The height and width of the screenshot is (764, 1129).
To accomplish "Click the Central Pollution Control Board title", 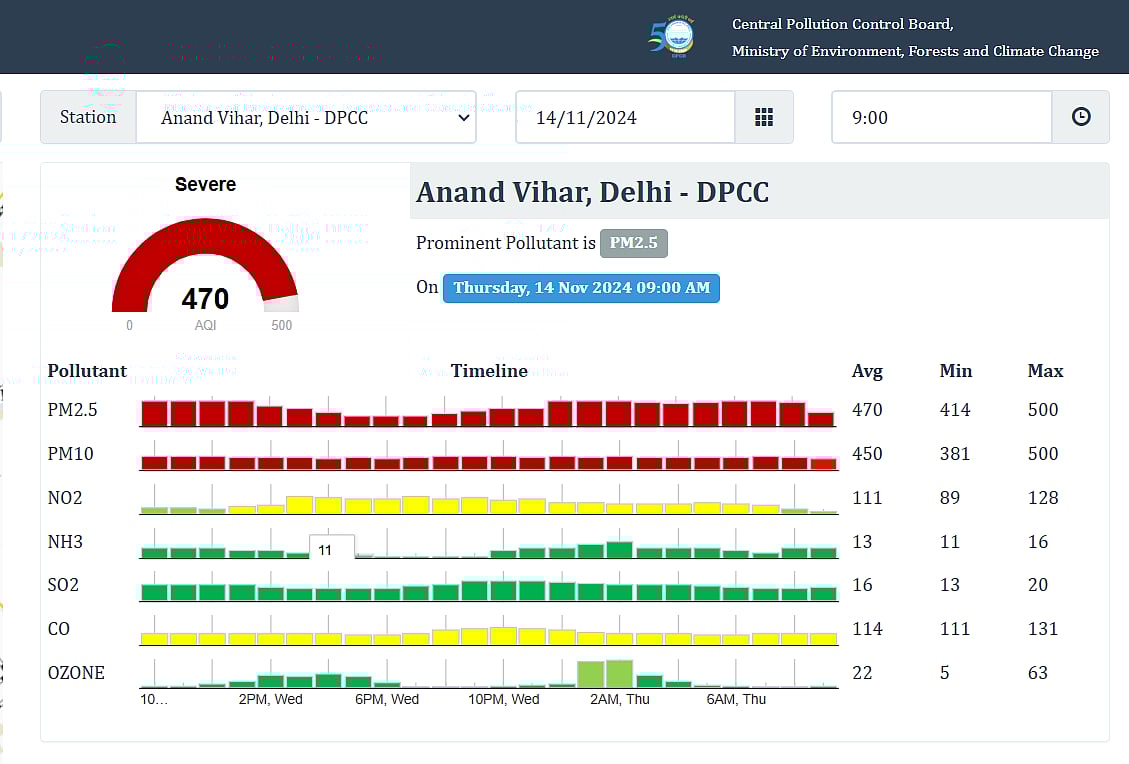I will (x=842, y=24).
